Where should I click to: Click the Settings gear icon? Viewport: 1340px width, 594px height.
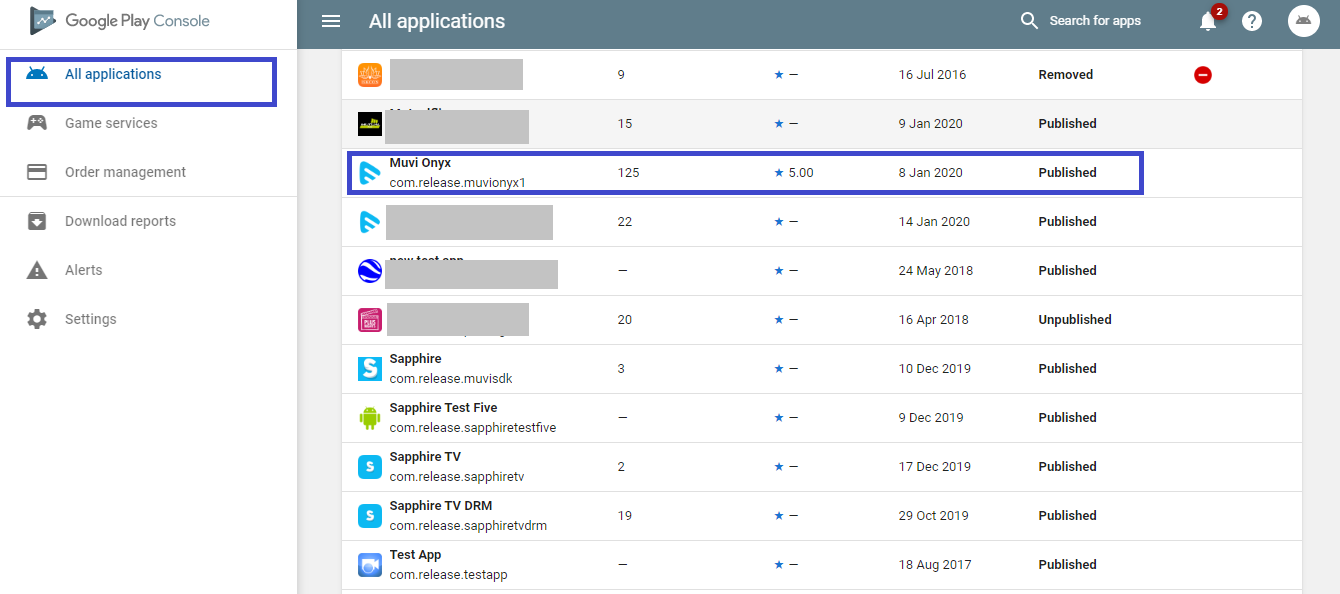pyautogui.click(x=37, y=319)
